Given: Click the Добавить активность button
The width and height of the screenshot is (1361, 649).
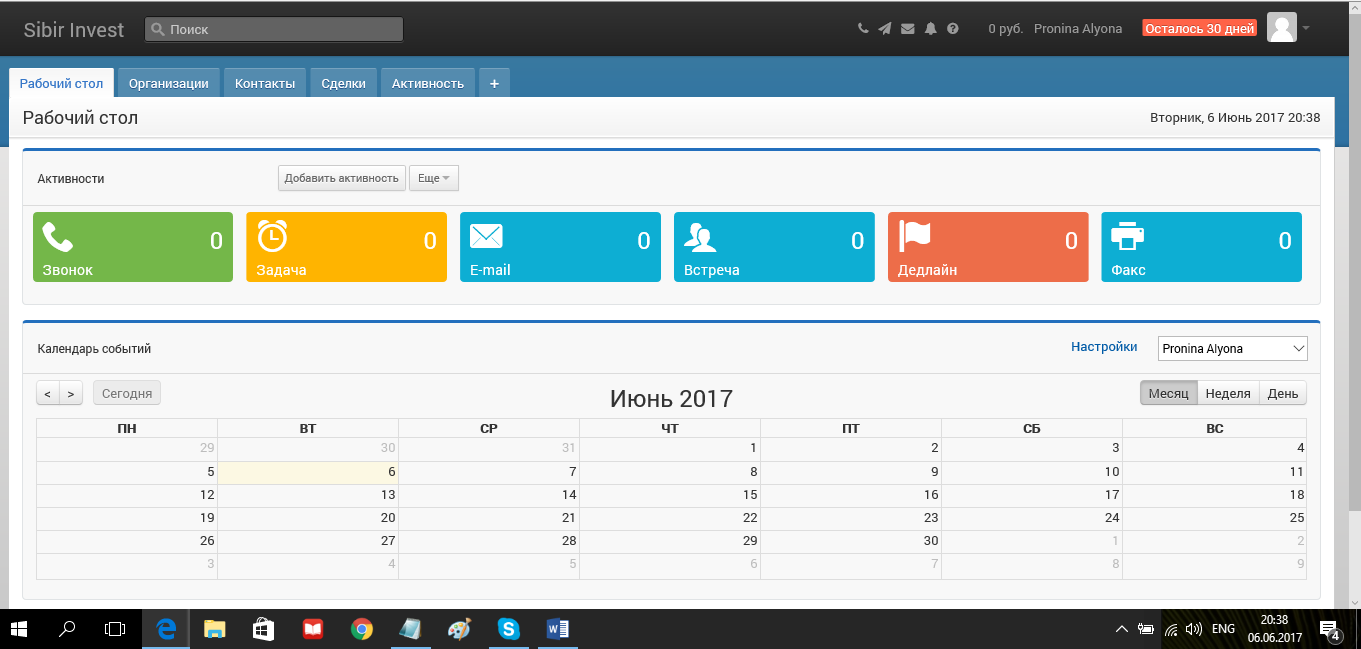Looking at the screenshot, I should (342, 178).
